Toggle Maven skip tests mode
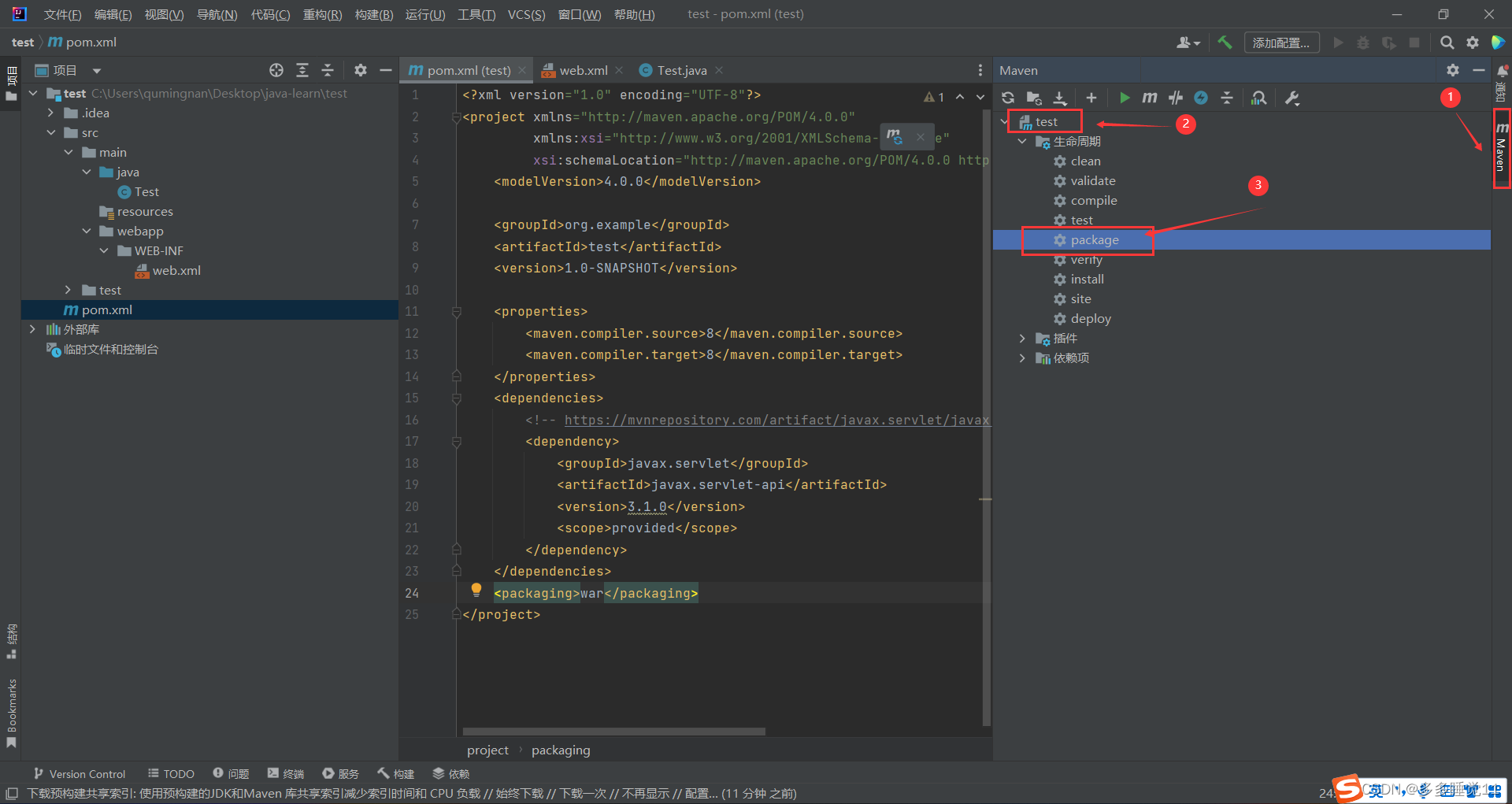The height and width of the screenshot is (804, 1512). [x=1201, y=98]
